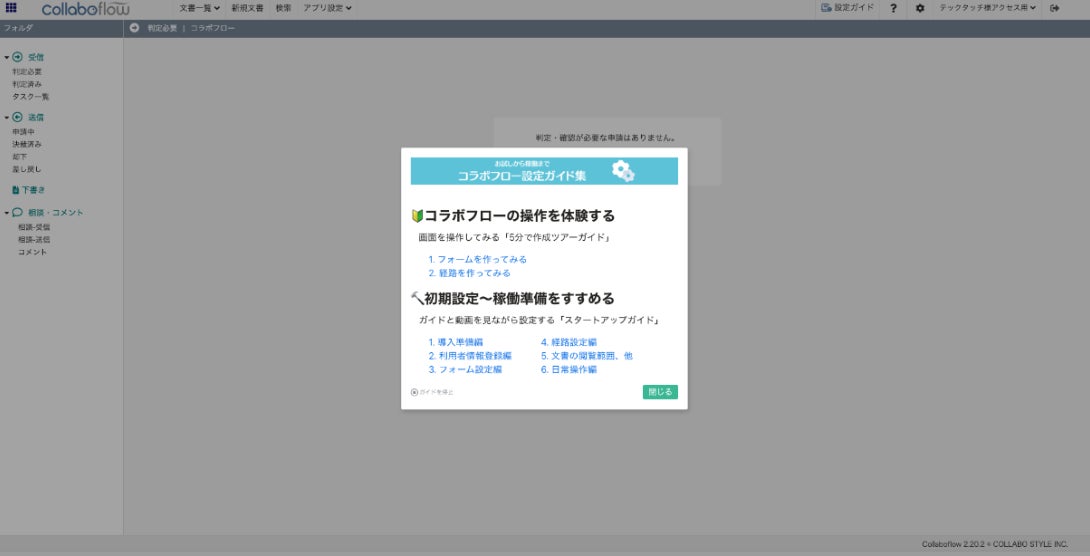1090x556 pixels.
Task: Click the arrow icon beside 判定必要 breadcrumb
Action: pyautogui.click(x=134, y=28)
